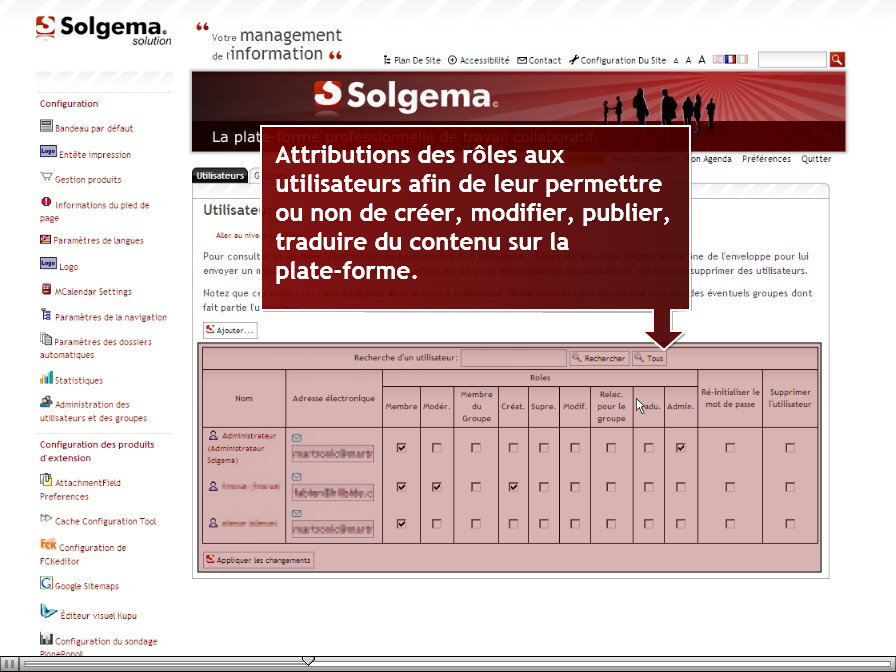This screenshot has width=896, height=672.
Task: Click the red search magnifier icon
Action: [x=837, y=59]
